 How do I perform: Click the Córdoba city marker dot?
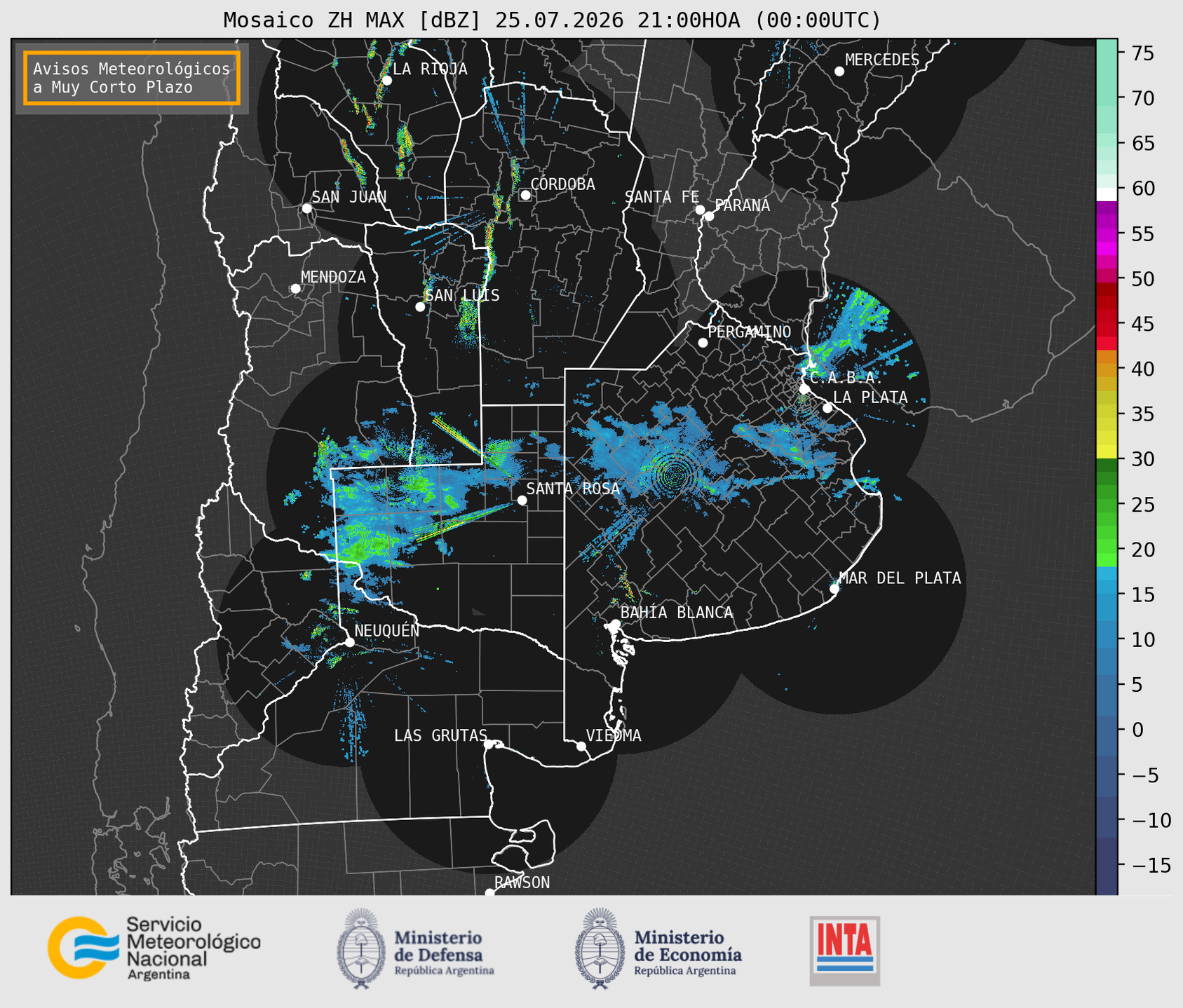[525, 195]
